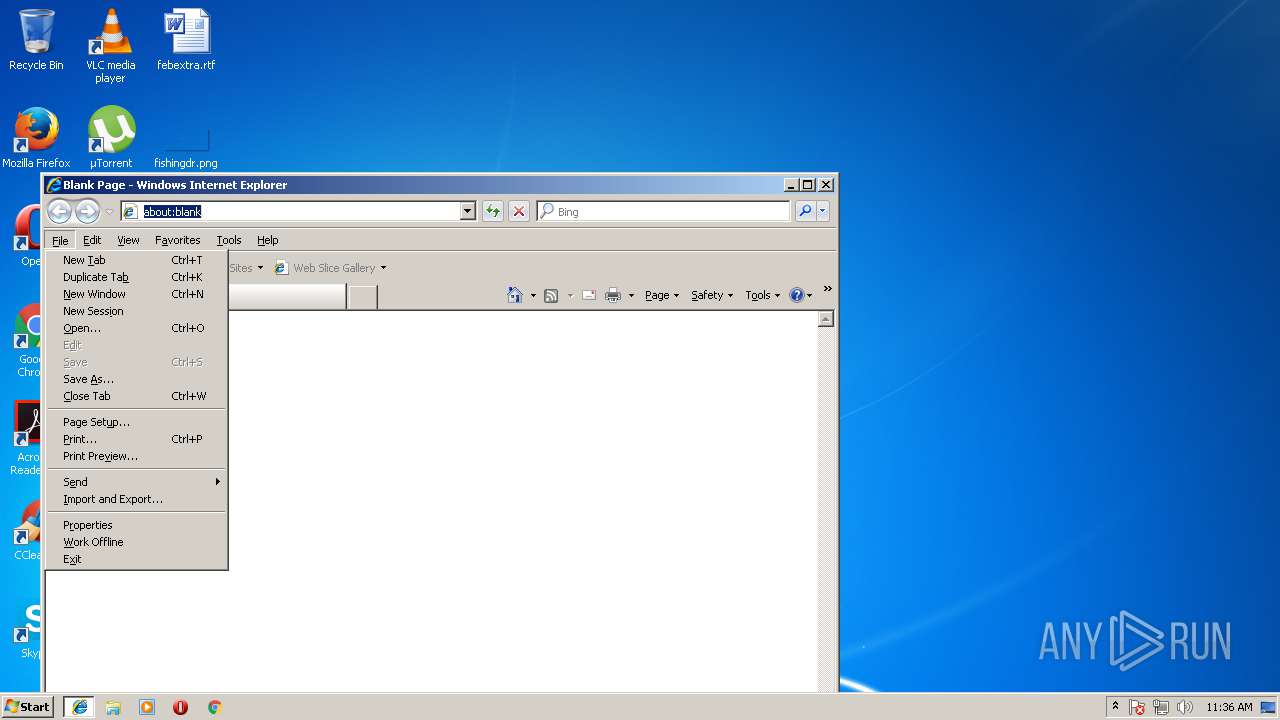The image size is (1280, 720).
Task: Choose Duplicate Tab from File menu
Action: (x=136, y=277)
